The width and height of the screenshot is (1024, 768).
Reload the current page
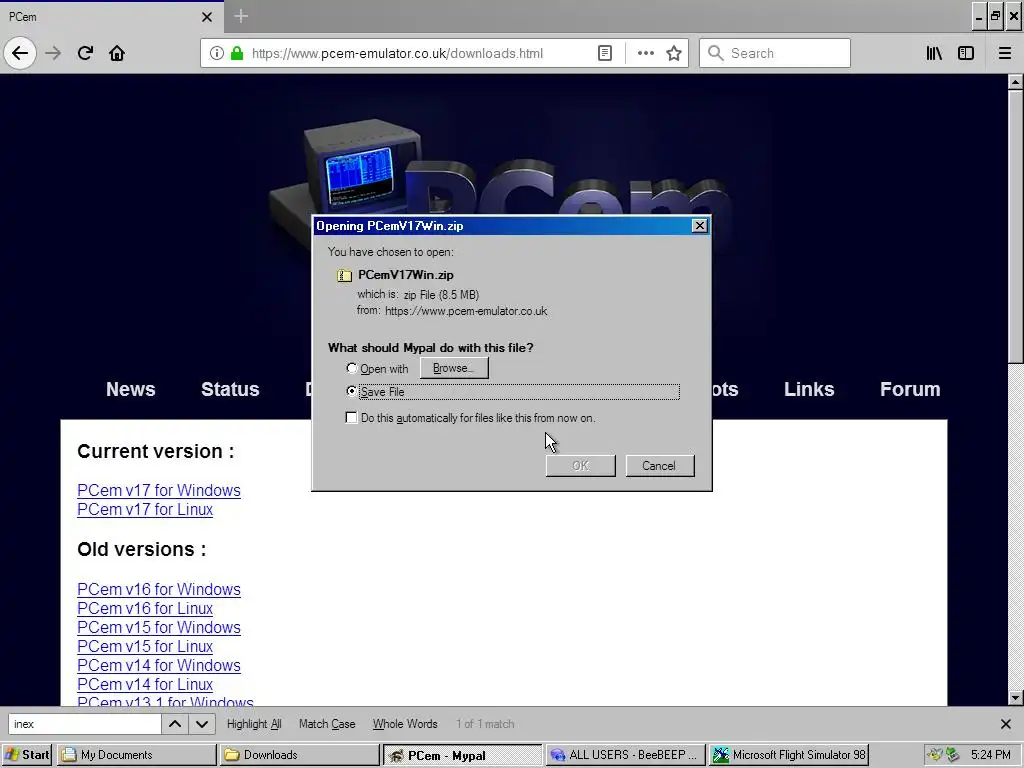click(x=85, y=53)
